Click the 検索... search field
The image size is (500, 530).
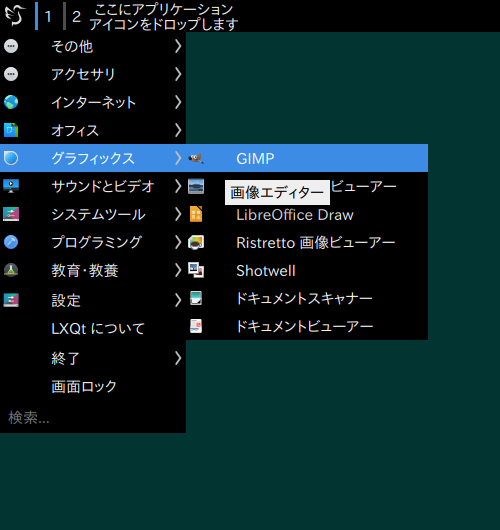click(x=93, y=418)
